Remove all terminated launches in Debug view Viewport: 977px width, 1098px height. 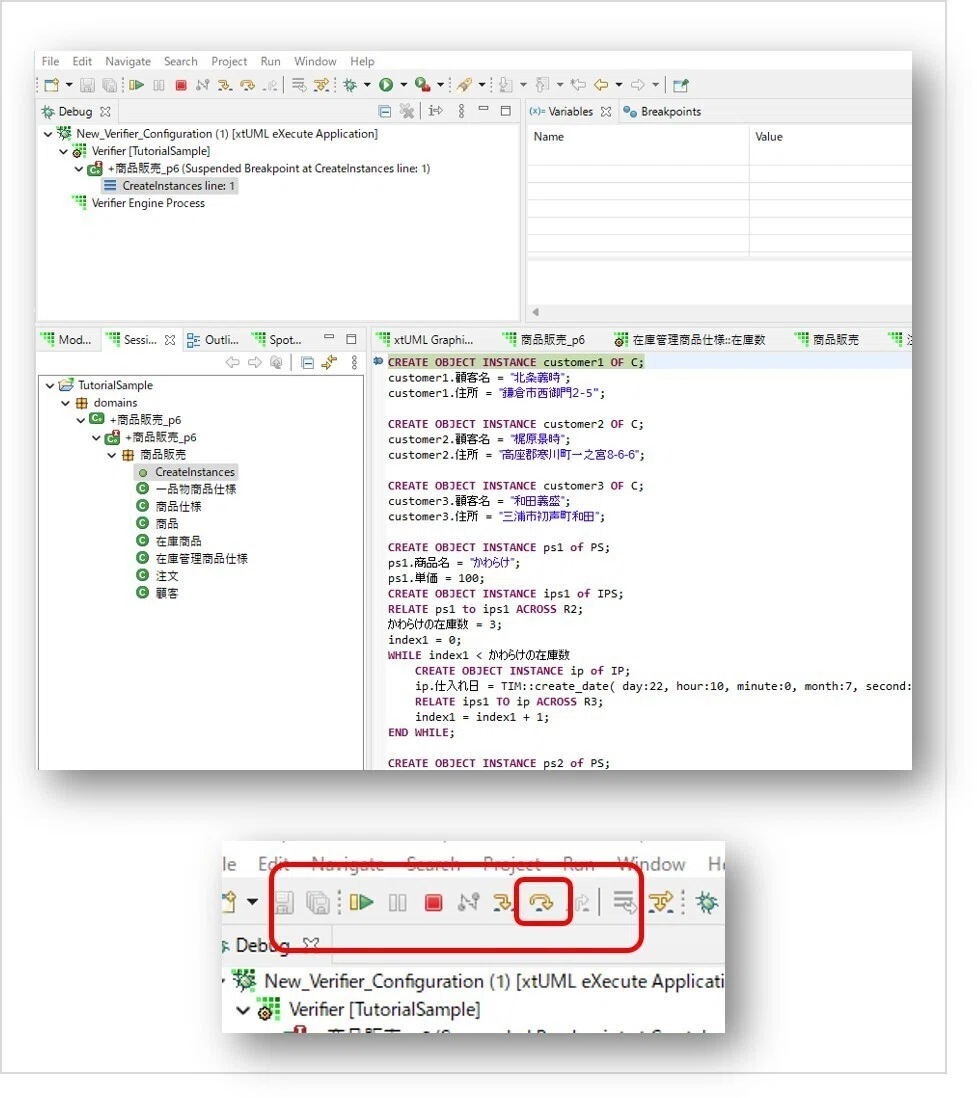coord(407,111)
